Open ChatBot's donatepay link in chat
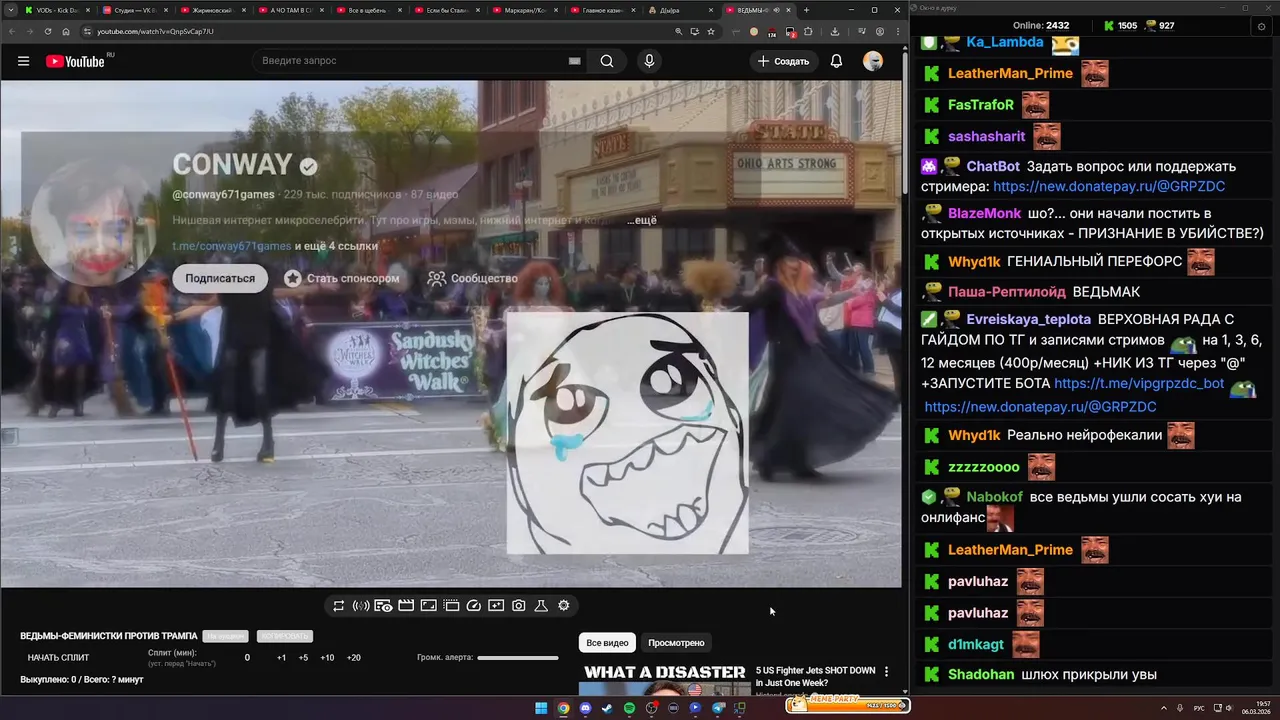 1109,187
